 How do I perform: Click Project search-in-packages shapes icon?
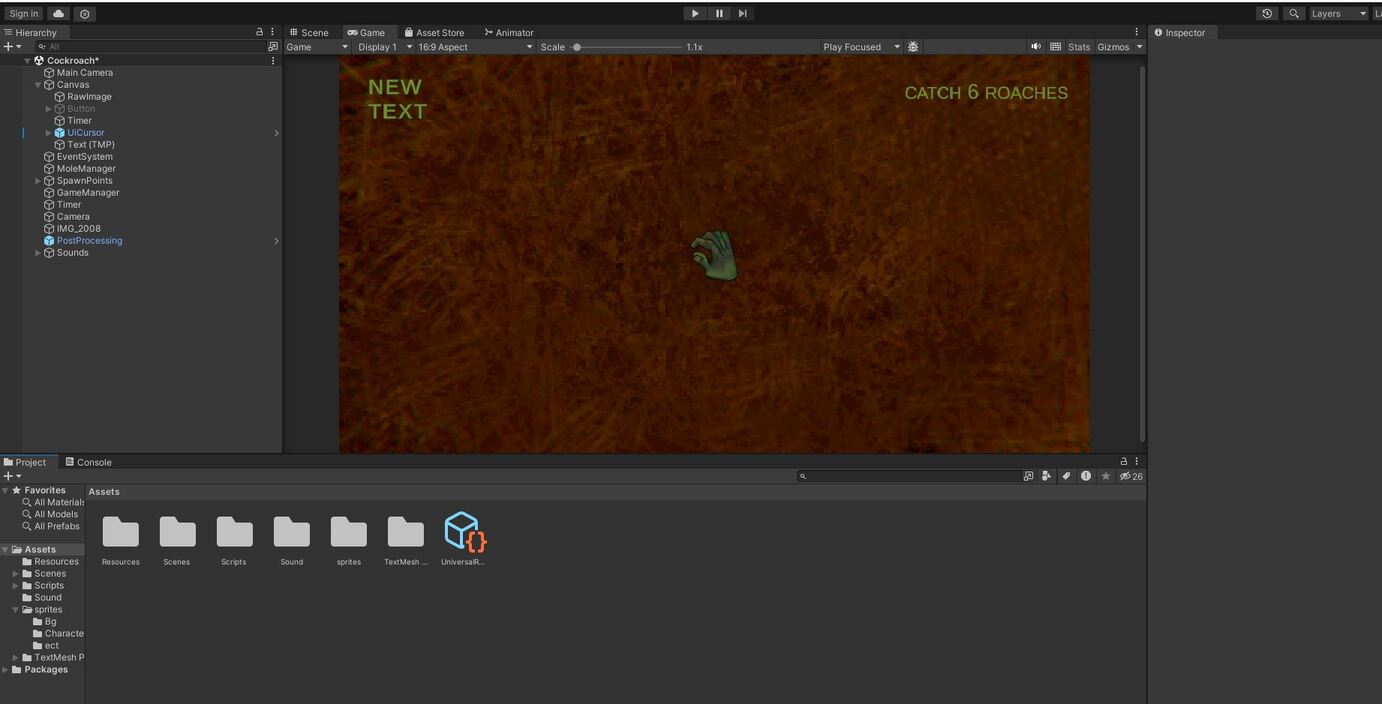point(1047,476)
